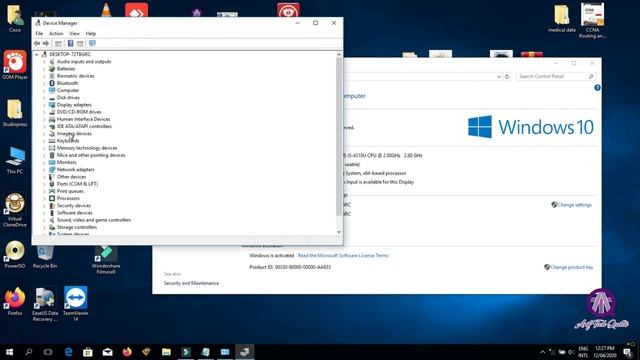Click the Forward arrow in Device Manager toolbar

(x=46, y=43)
